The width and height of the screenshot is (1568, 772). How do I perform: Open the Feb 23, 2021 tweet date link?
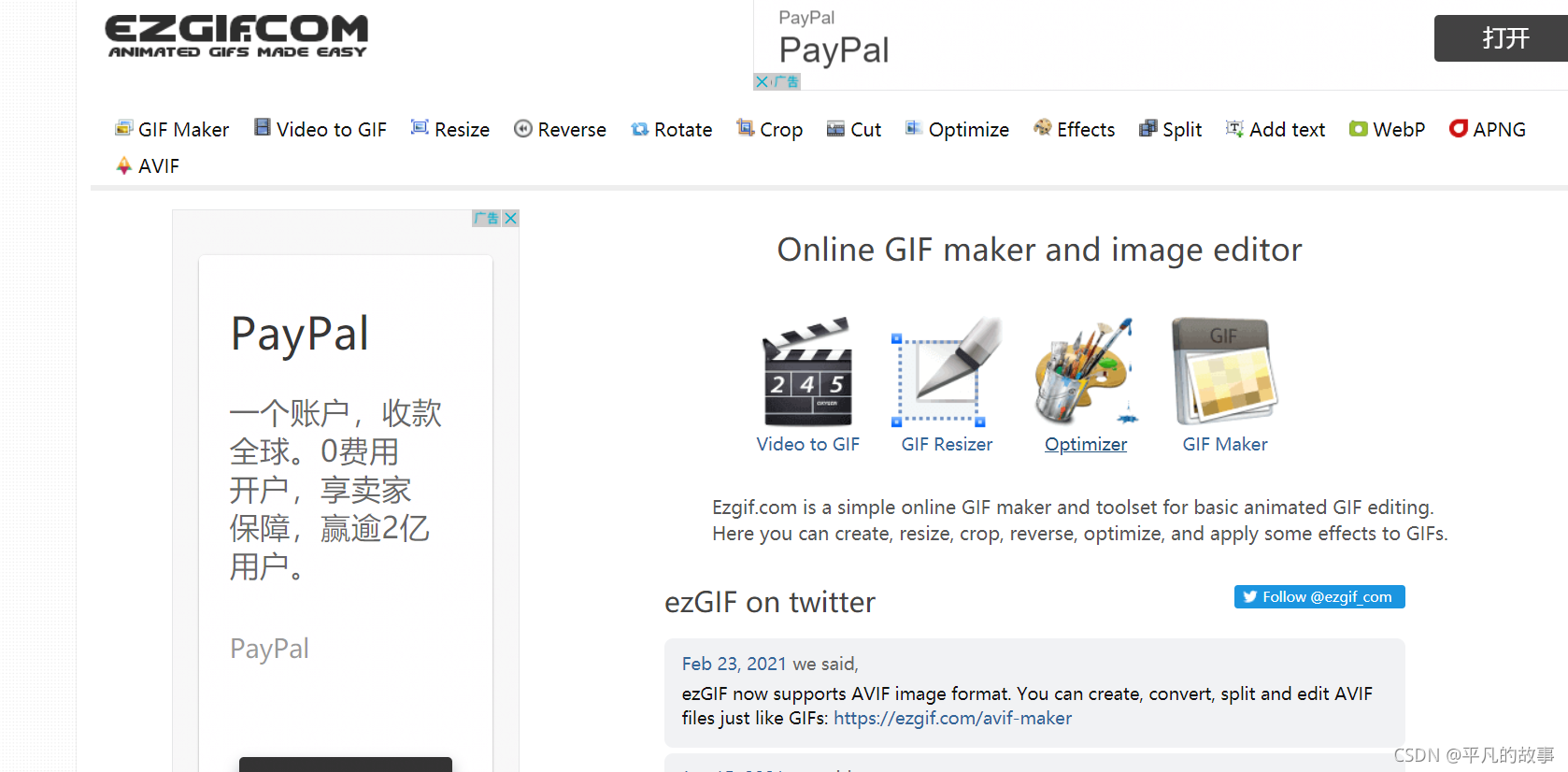pos(734,665)
